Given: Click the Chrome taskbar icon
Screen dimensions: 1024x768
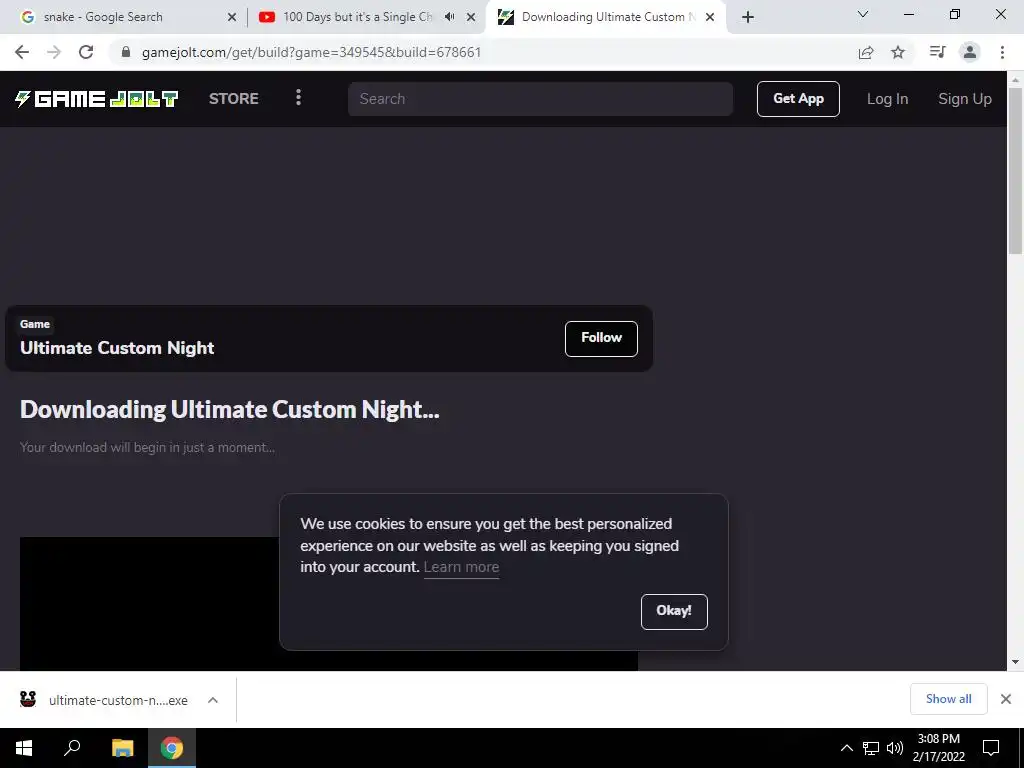Looking at the screenshot, I should (x=172, y=748).
